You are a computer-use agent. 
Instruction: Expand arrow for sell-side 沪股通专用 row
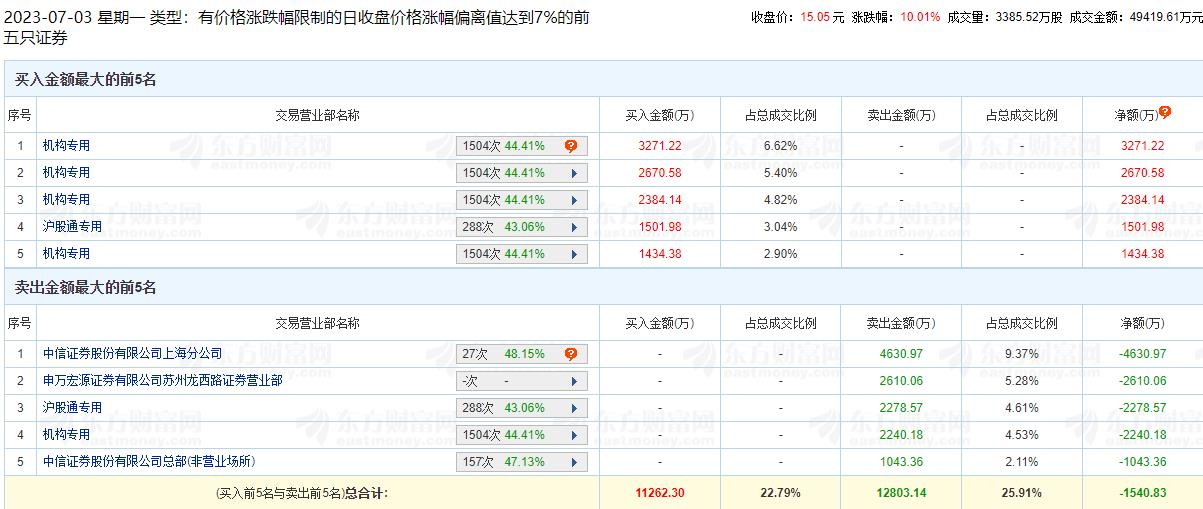573,408
